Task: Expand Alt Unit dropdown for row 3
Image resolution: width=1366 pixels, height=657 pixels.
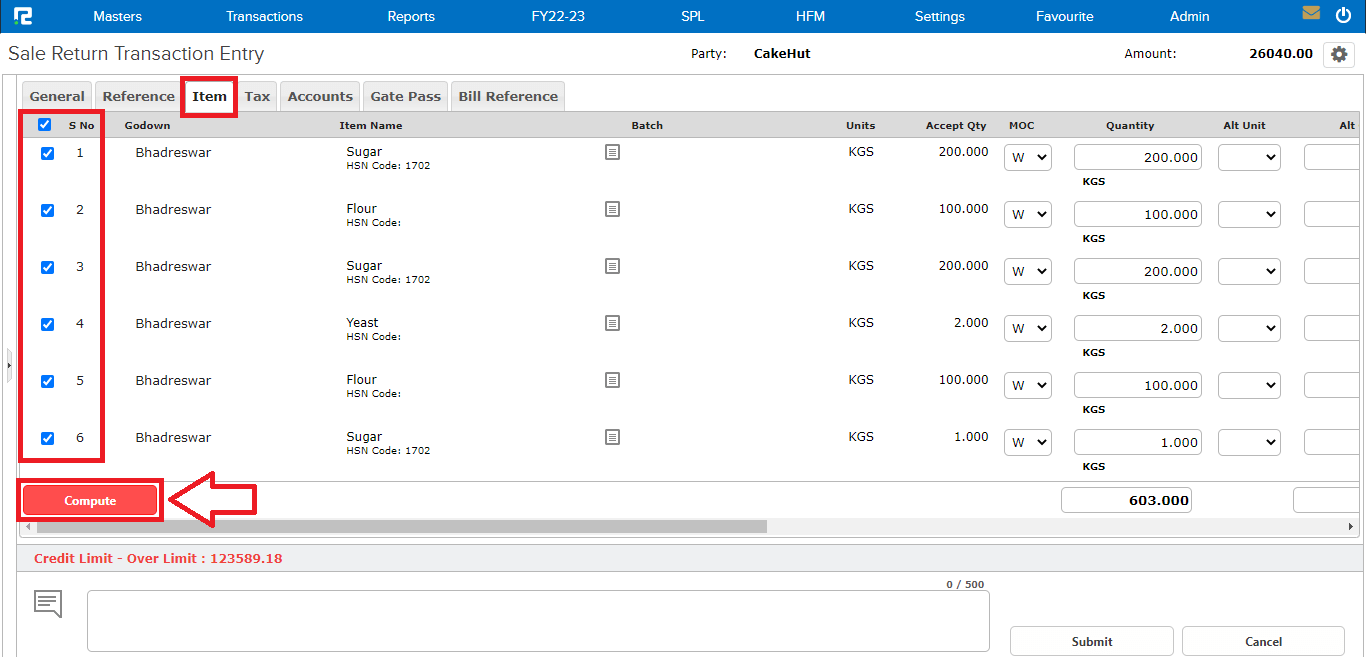Action: (1248, 272)
